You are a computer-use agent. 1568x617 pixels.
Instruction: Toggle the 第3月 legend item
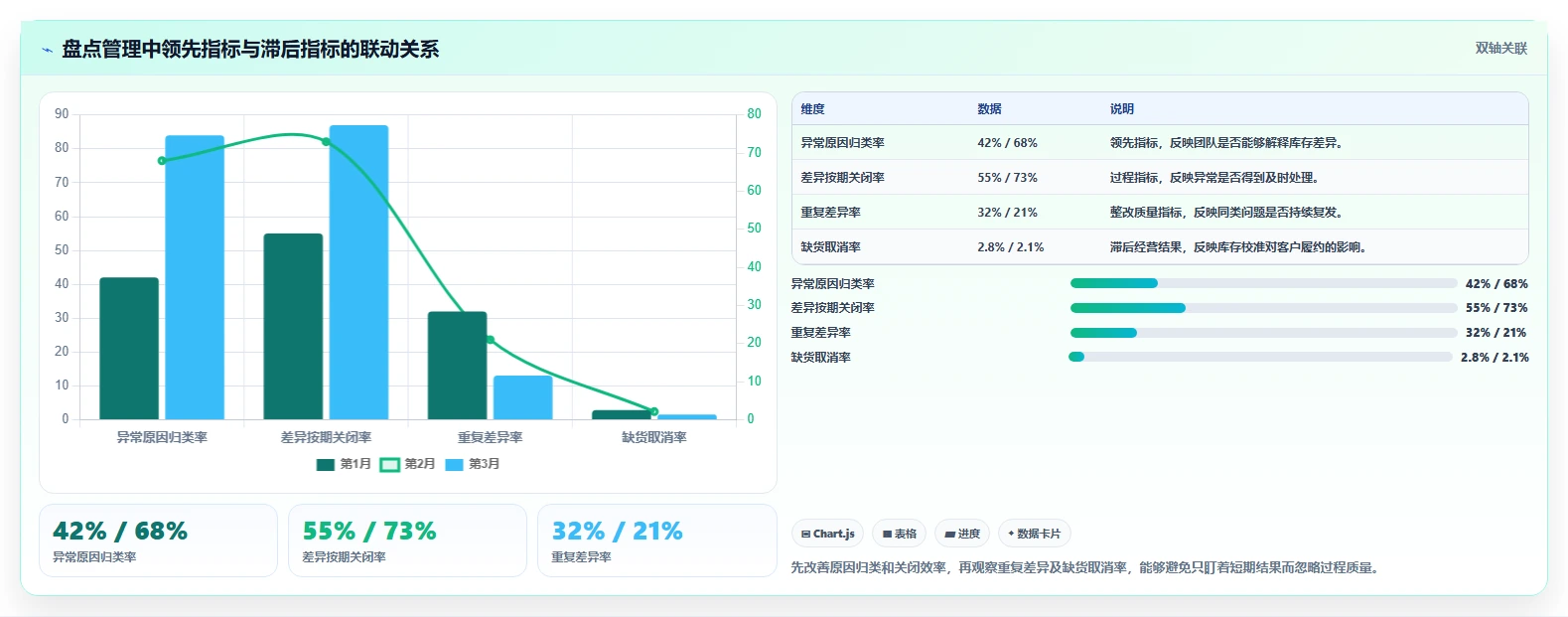pos(473,464)
